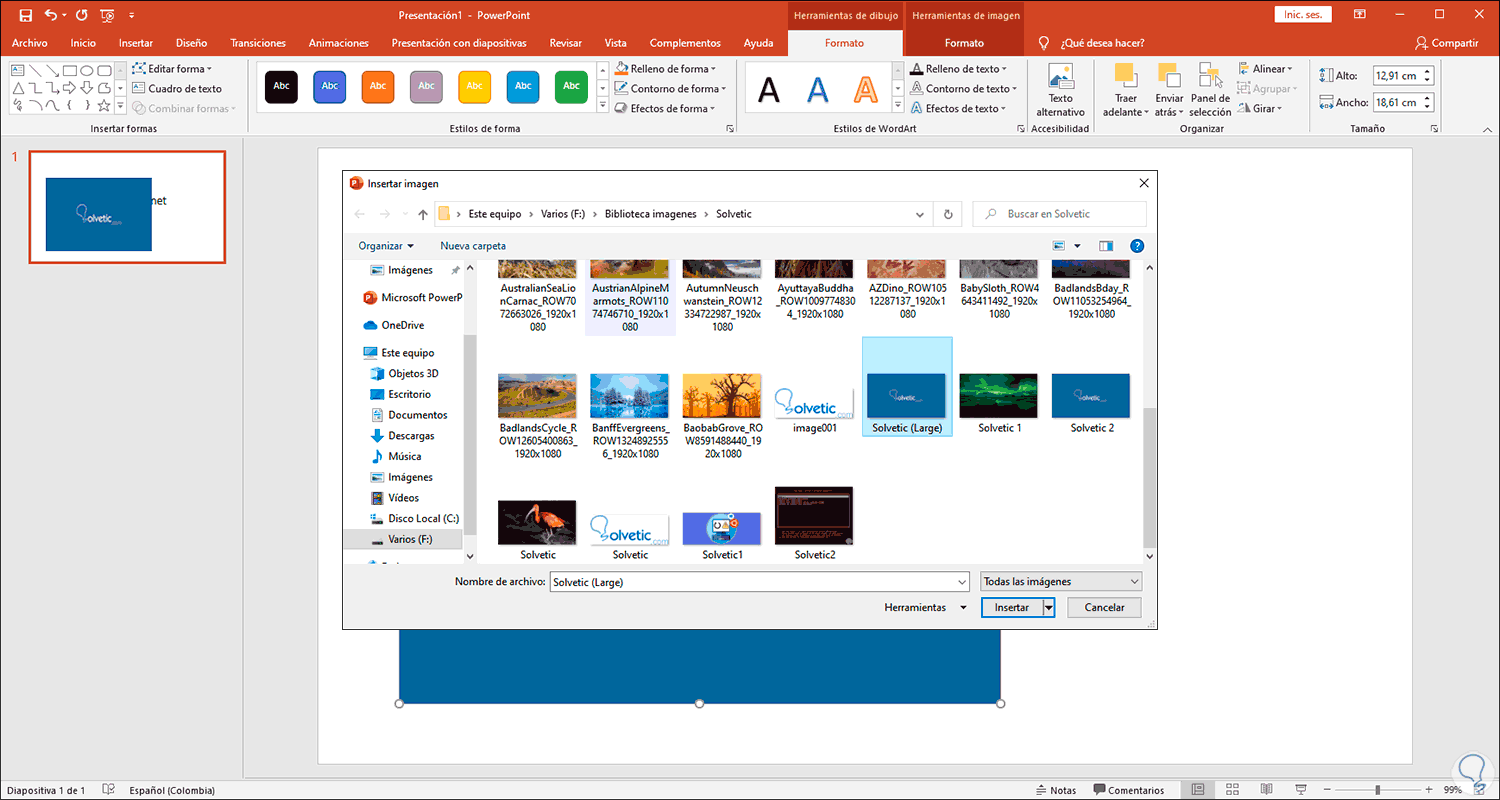Undo the last action
This screenshot has height=800, width=1500.
[51, 15]
